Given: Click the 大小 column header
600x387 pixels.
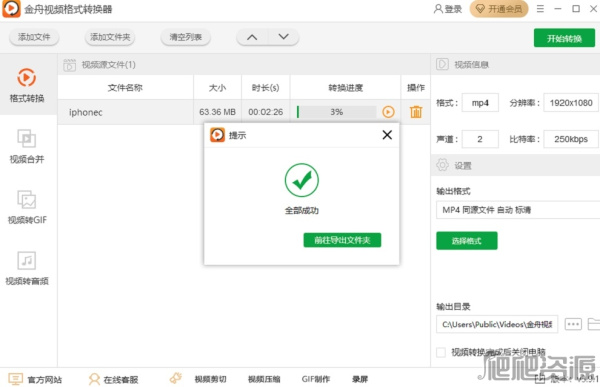Looking at the screenshot, I should [217, 88].
